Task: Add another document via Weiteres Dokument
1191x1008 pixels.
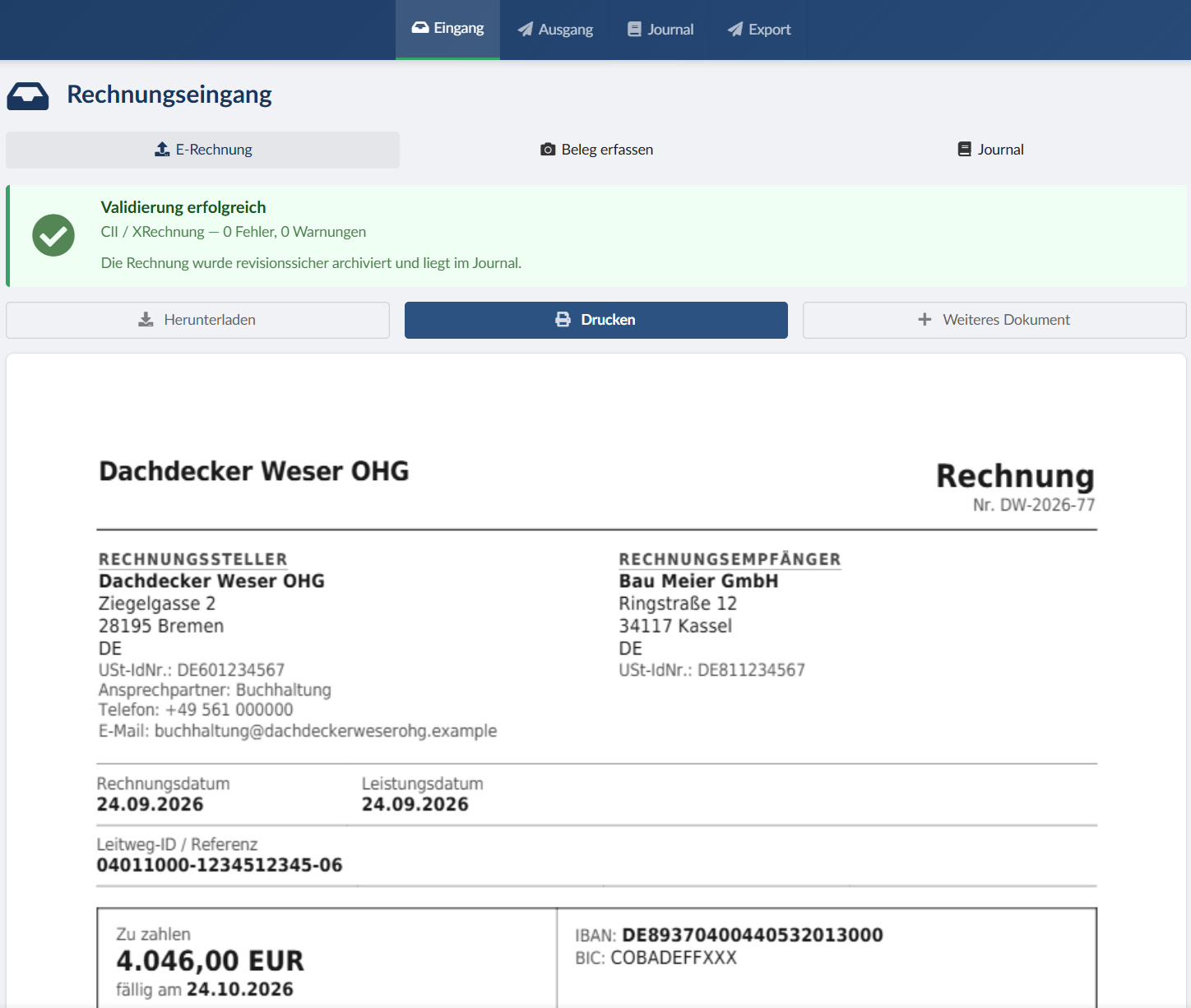Action: coord(994,320)
